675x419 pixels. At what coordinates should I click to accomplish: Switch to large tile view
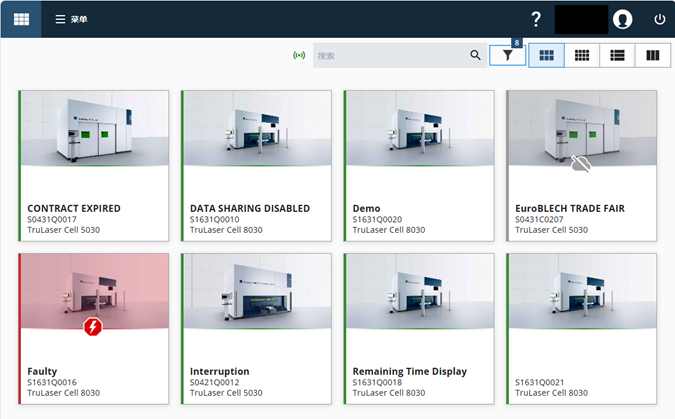pos(547,56)
